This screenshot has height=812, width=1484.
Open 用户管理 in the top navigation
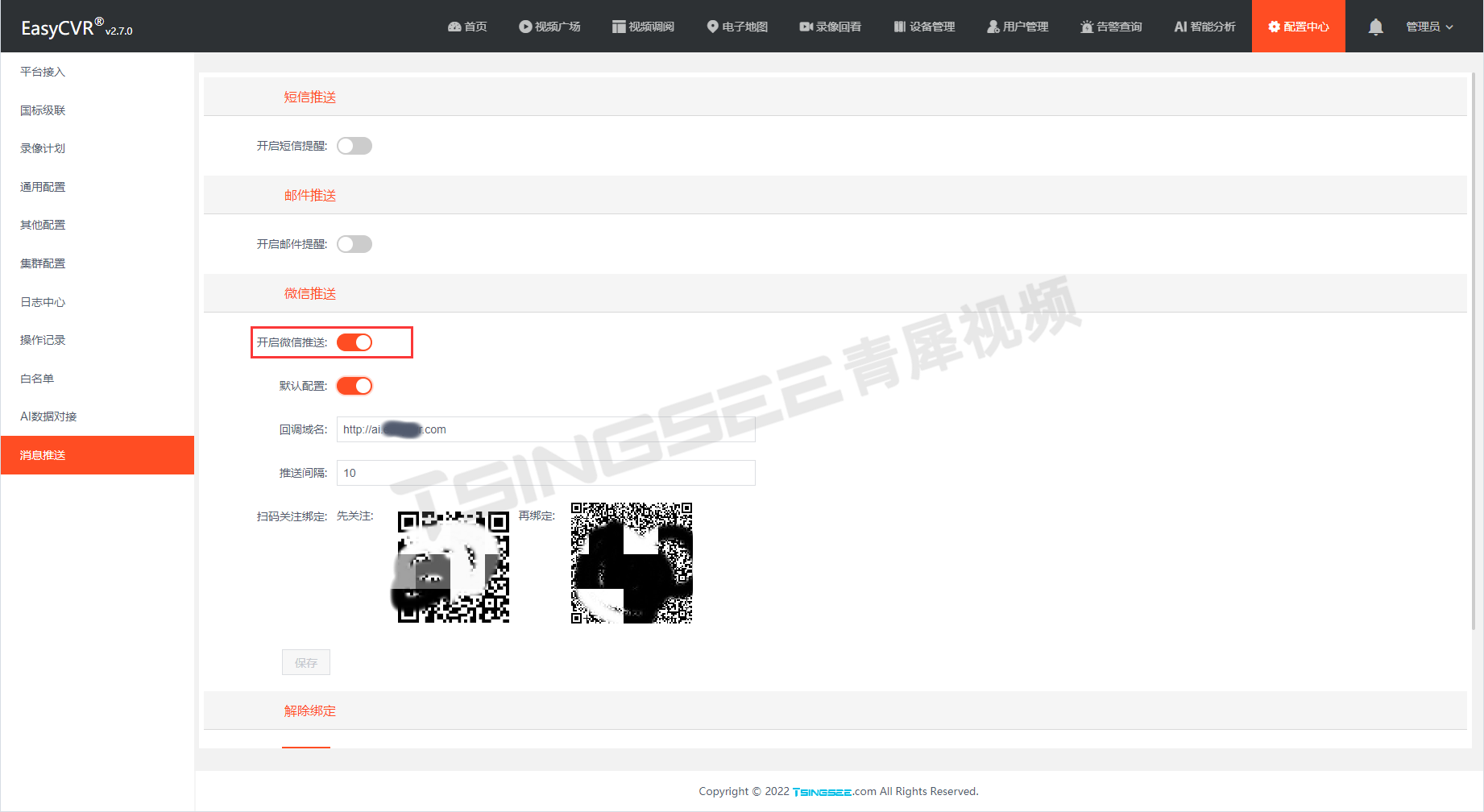[x=1018, y=27]
